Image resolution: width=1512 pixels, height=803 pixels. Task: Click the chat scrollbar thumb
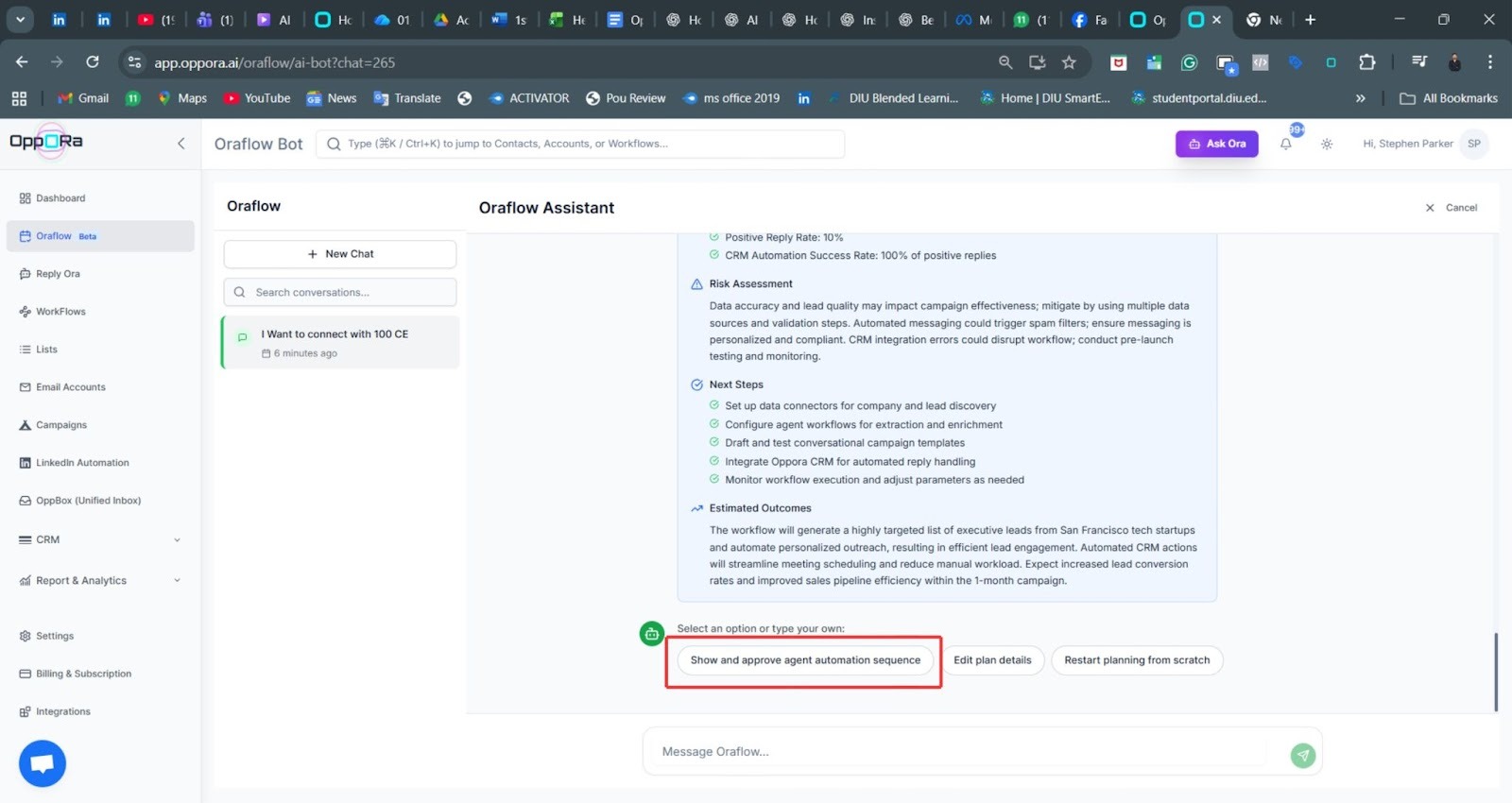point(1495,672)
